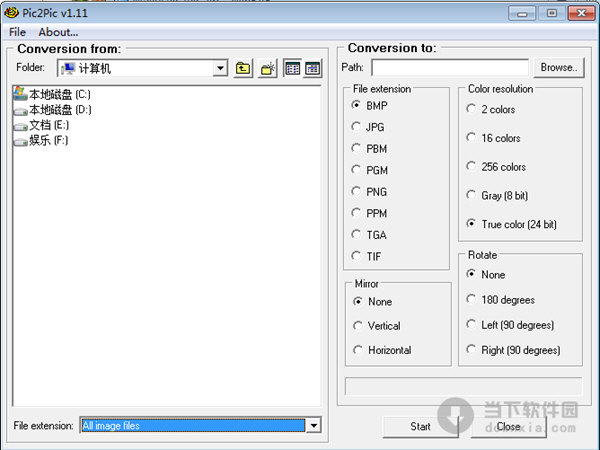
Task: Set Mirror to Horizontal
Action: (382, 350)
